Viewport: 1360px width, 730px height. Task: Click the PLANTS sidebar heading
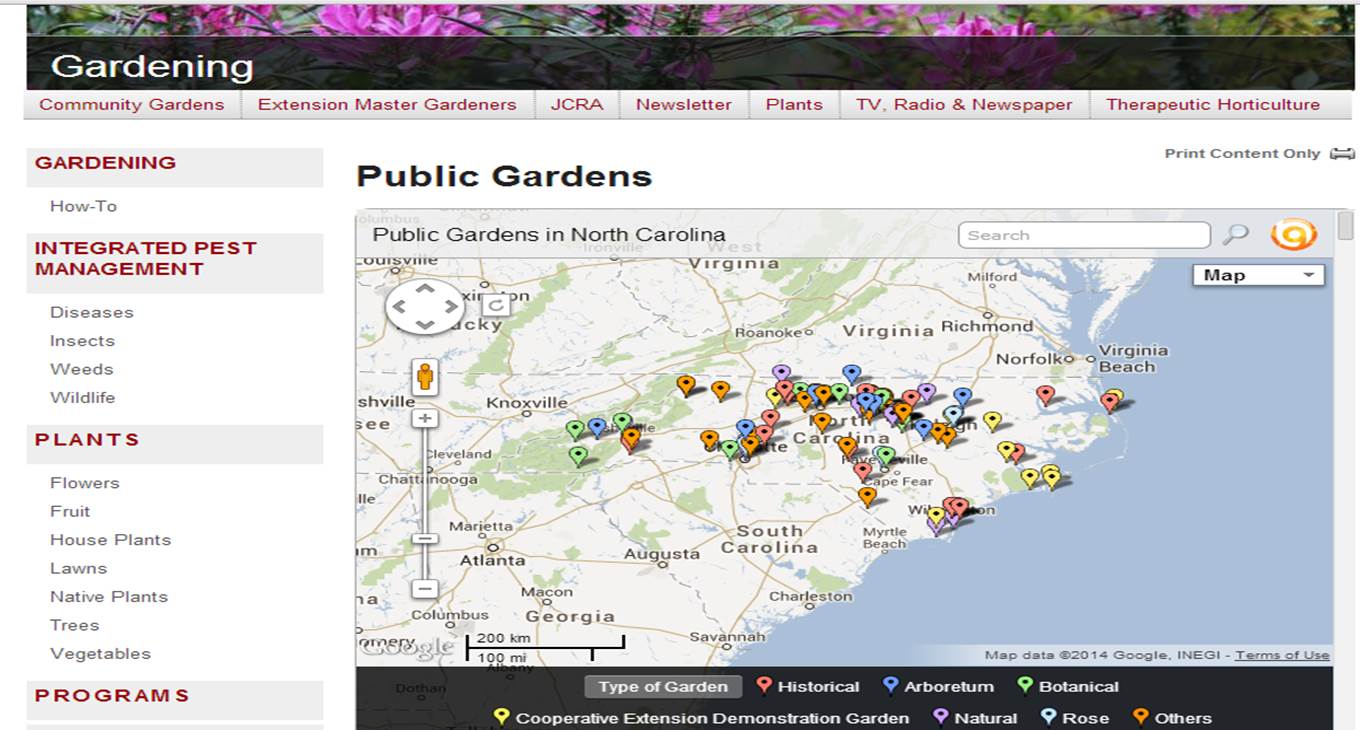[87, 440]
